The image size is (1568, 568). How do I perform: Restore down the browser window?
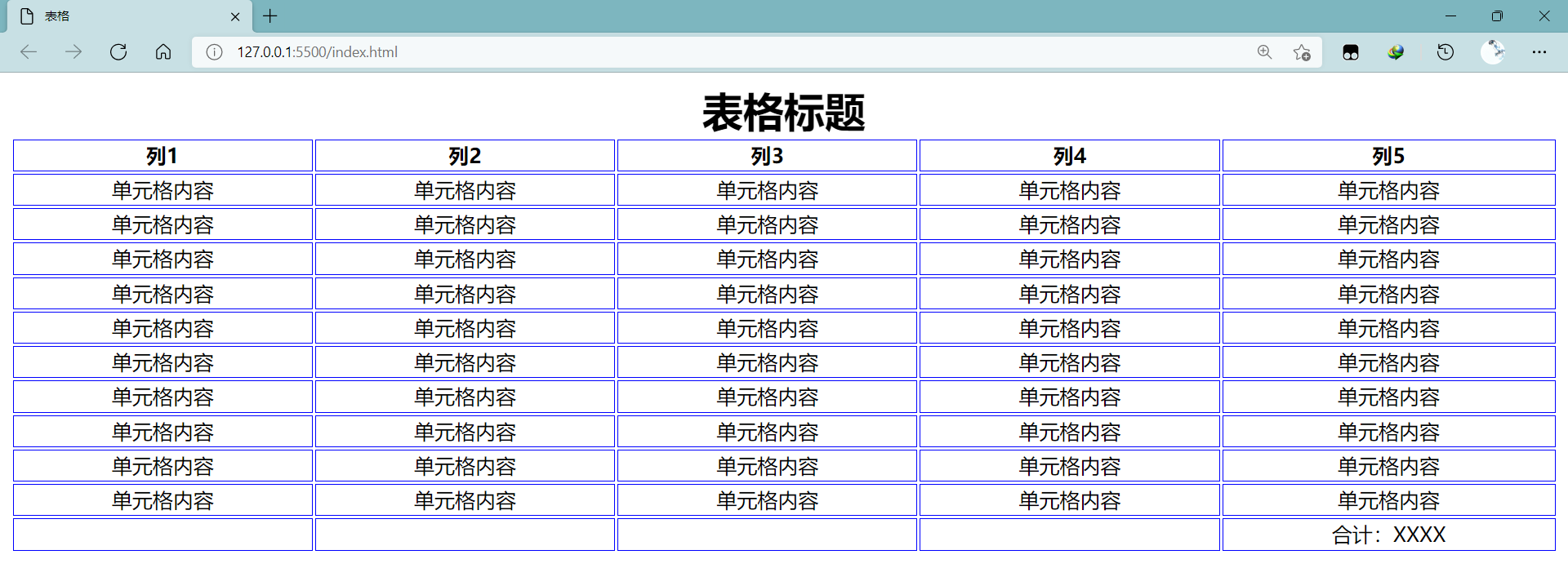[1497, 16]
